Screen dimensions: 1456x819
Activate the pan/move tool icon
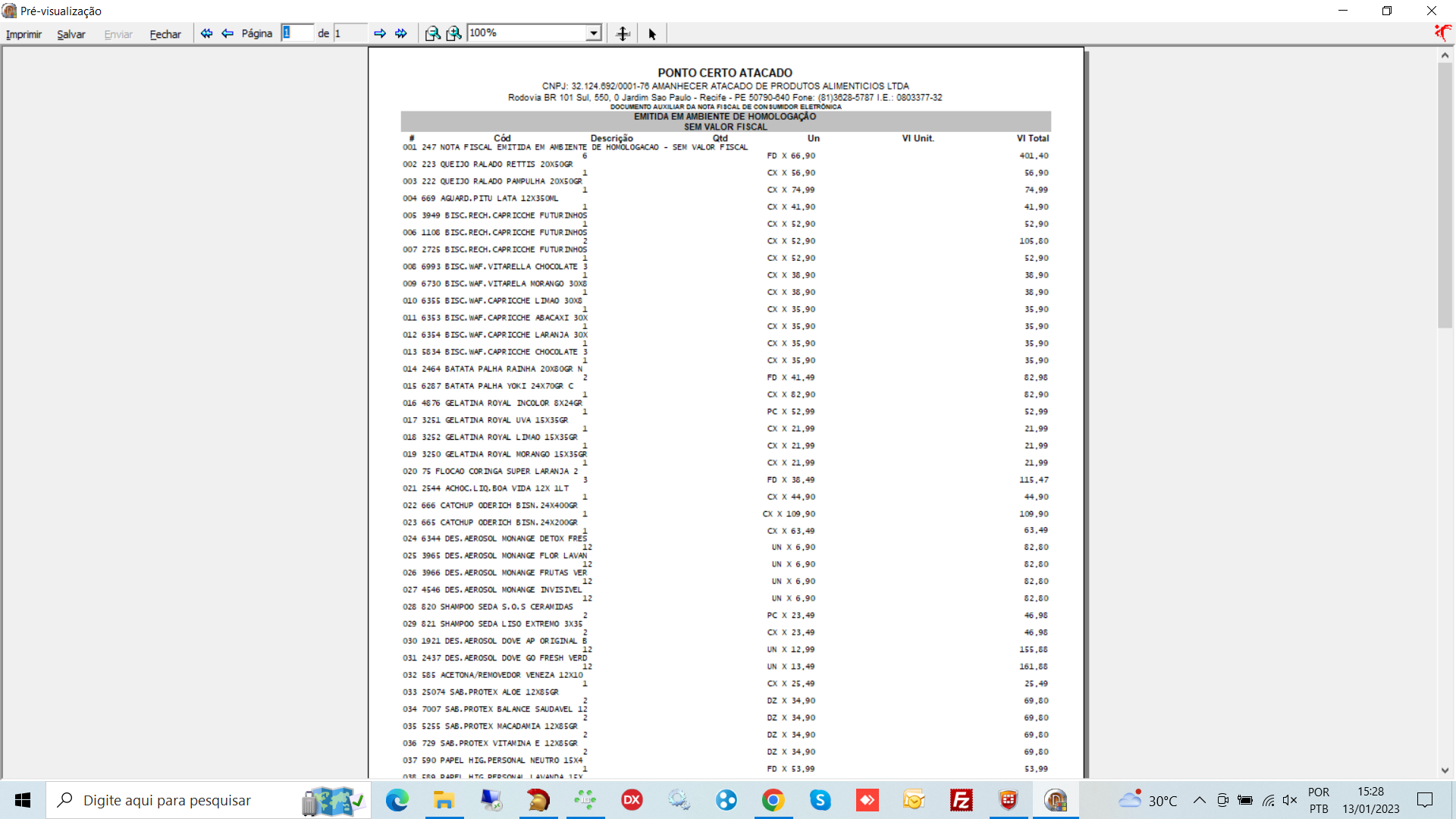tap(623, 33)
